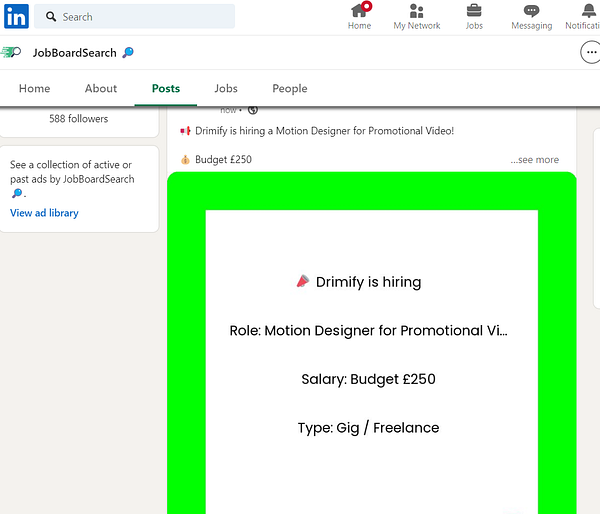
Task: Focus the Search input field
Action: pyautogui.click(x=134, y=16)
